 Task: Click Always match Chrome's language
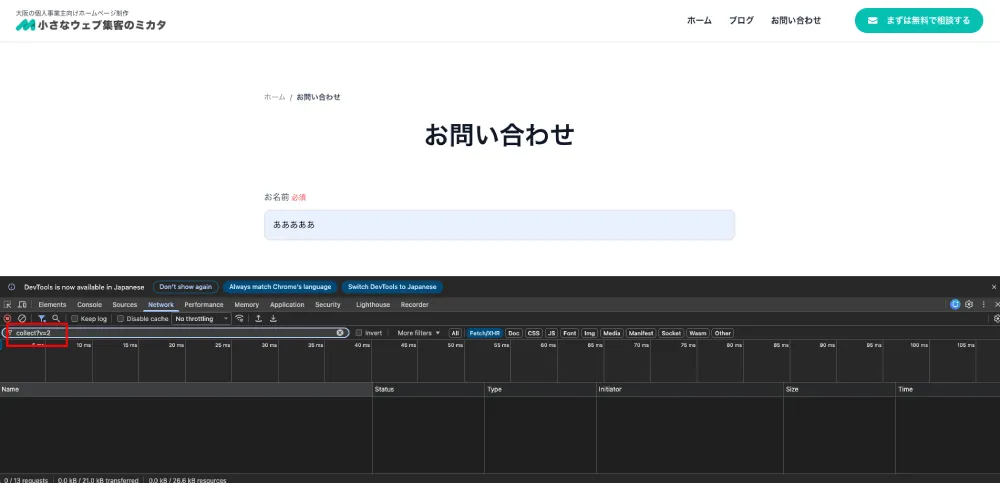[280, 287]
